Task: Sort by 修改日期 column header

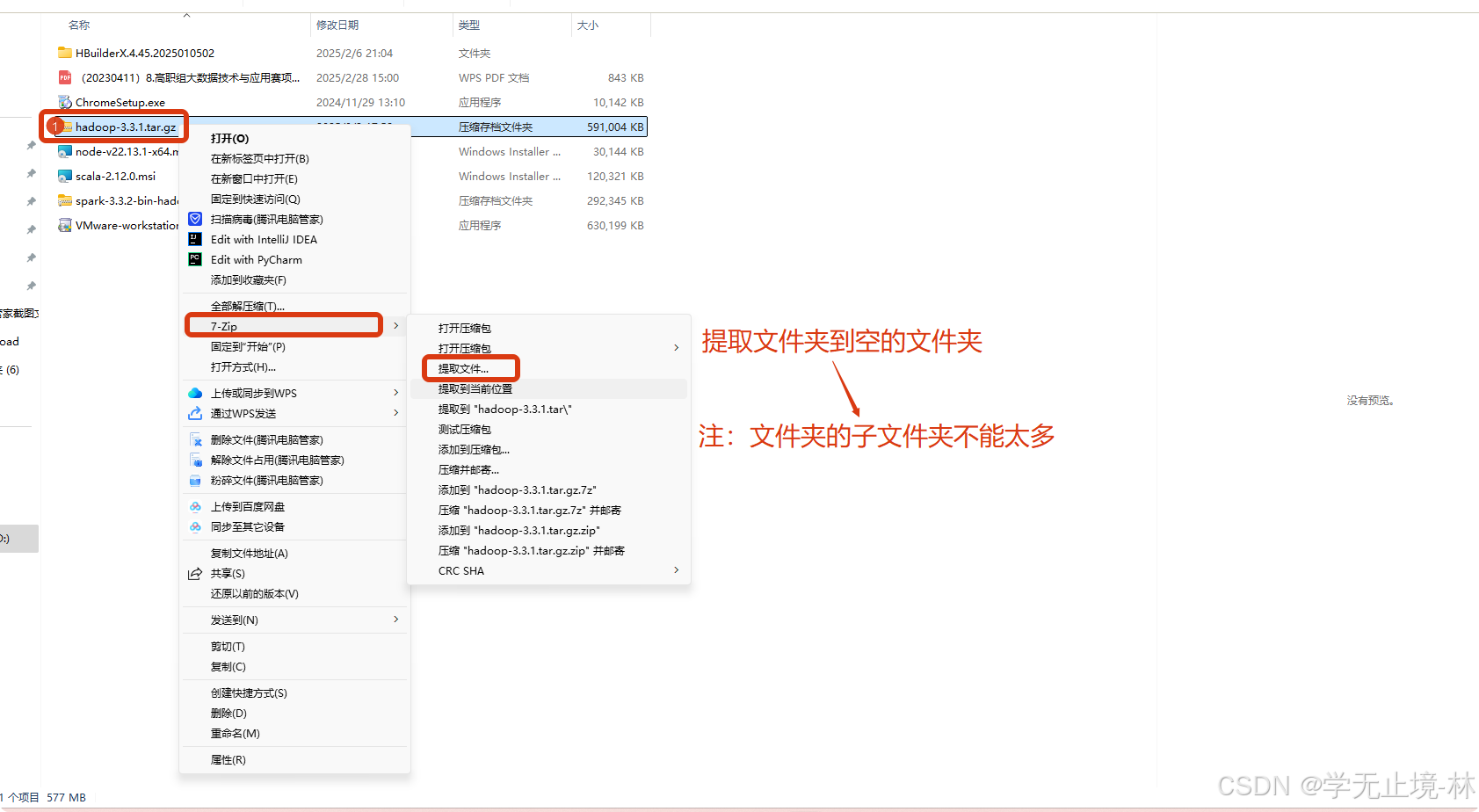Action: pos(337,25)
